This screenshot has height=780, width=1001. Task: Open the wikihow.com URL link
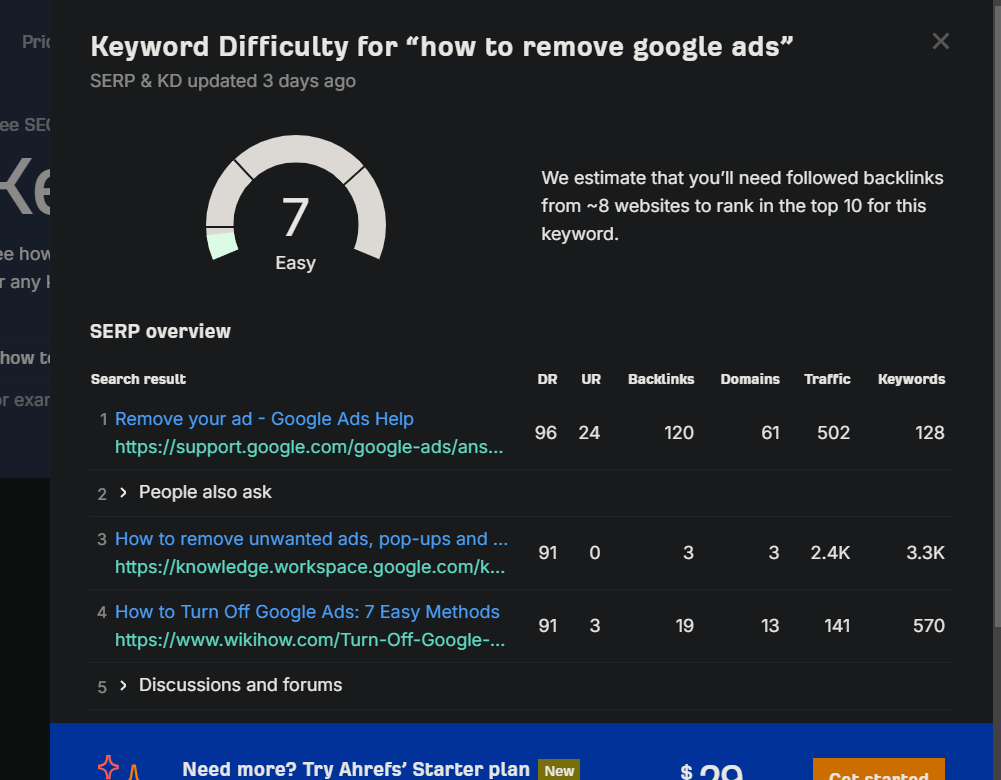click(309, 640)
